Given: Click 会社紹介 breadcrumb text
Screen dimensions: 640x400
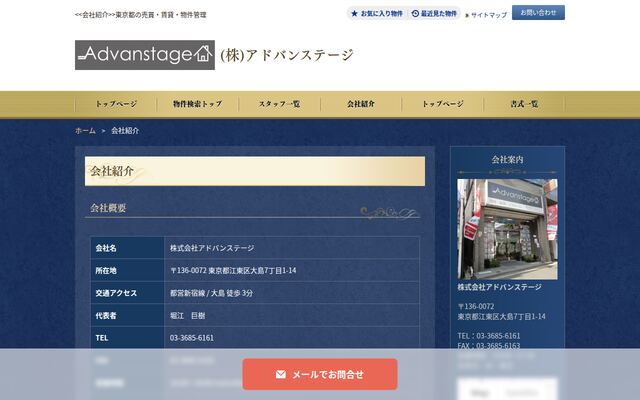Looking at the screenshot, I should tap(125, 131).
